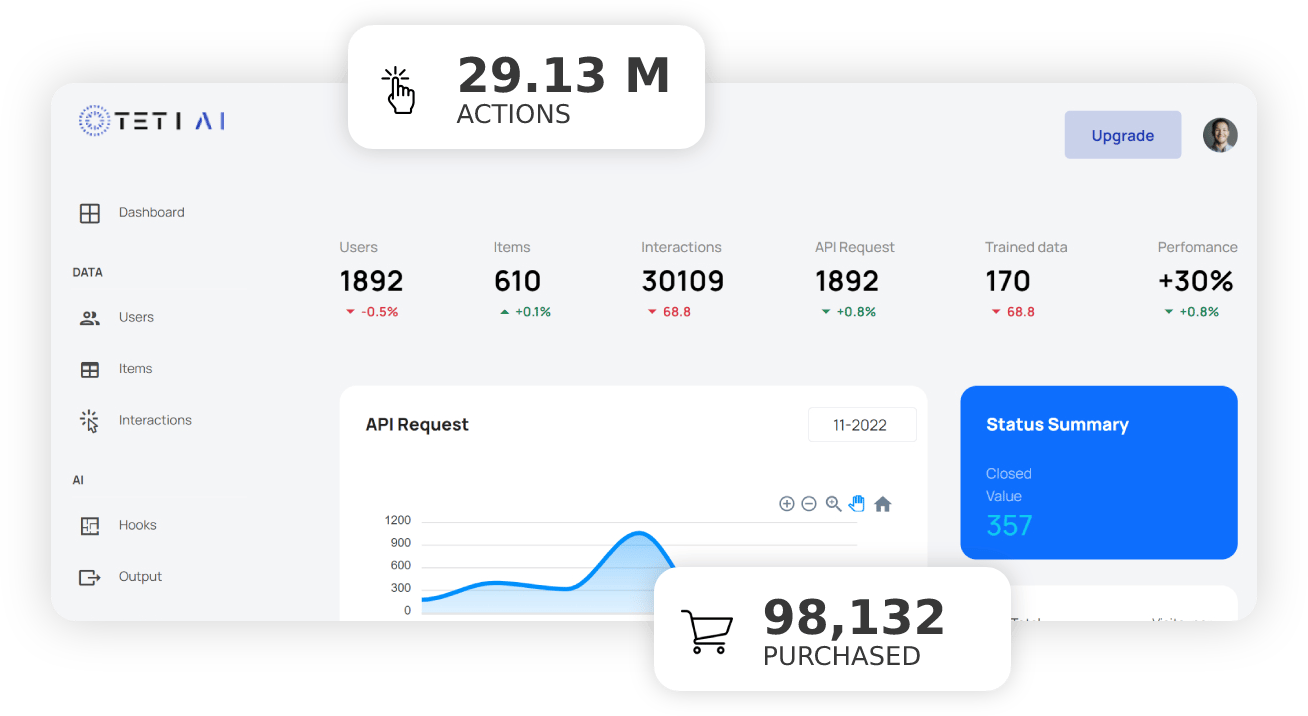The height and width of the screenshot is (716, 1308).
Task: Select the magnifier selection zoom tool
Action: [x=833, y=504]
